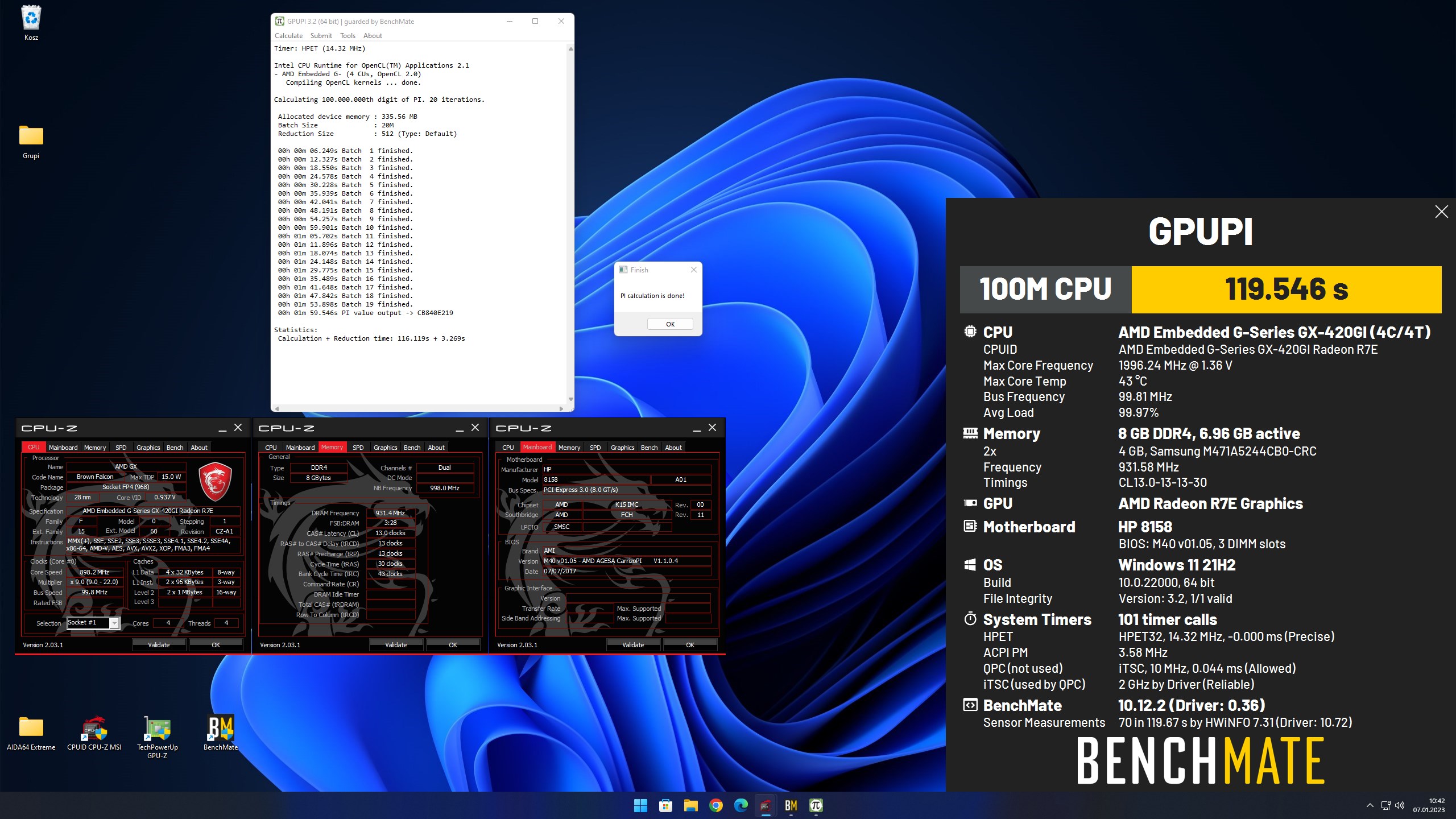Viewport: 1456px width, 819px height.
Task: Open the Grupi desktop folder
Action: pyautogui.click(x=31, y=142)
